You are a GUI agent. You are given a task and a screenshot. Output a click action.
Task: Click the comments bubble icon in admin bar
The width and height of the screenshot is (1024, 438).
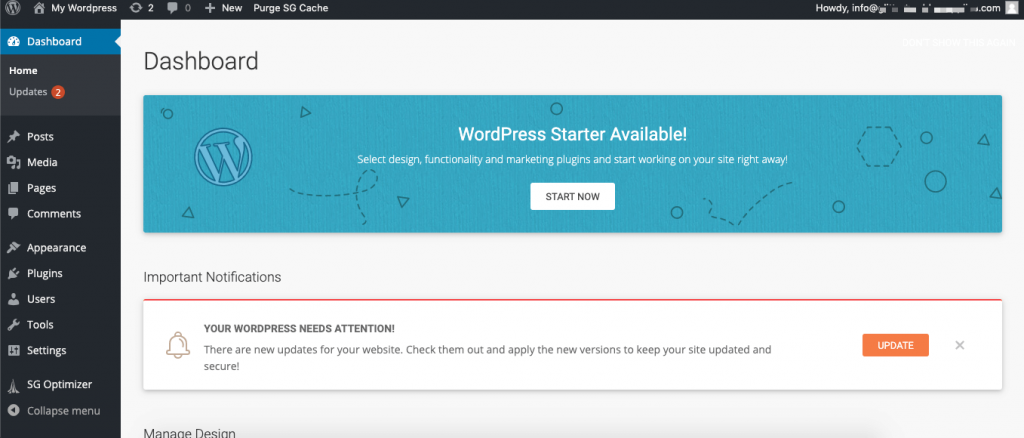coord(172,8)
